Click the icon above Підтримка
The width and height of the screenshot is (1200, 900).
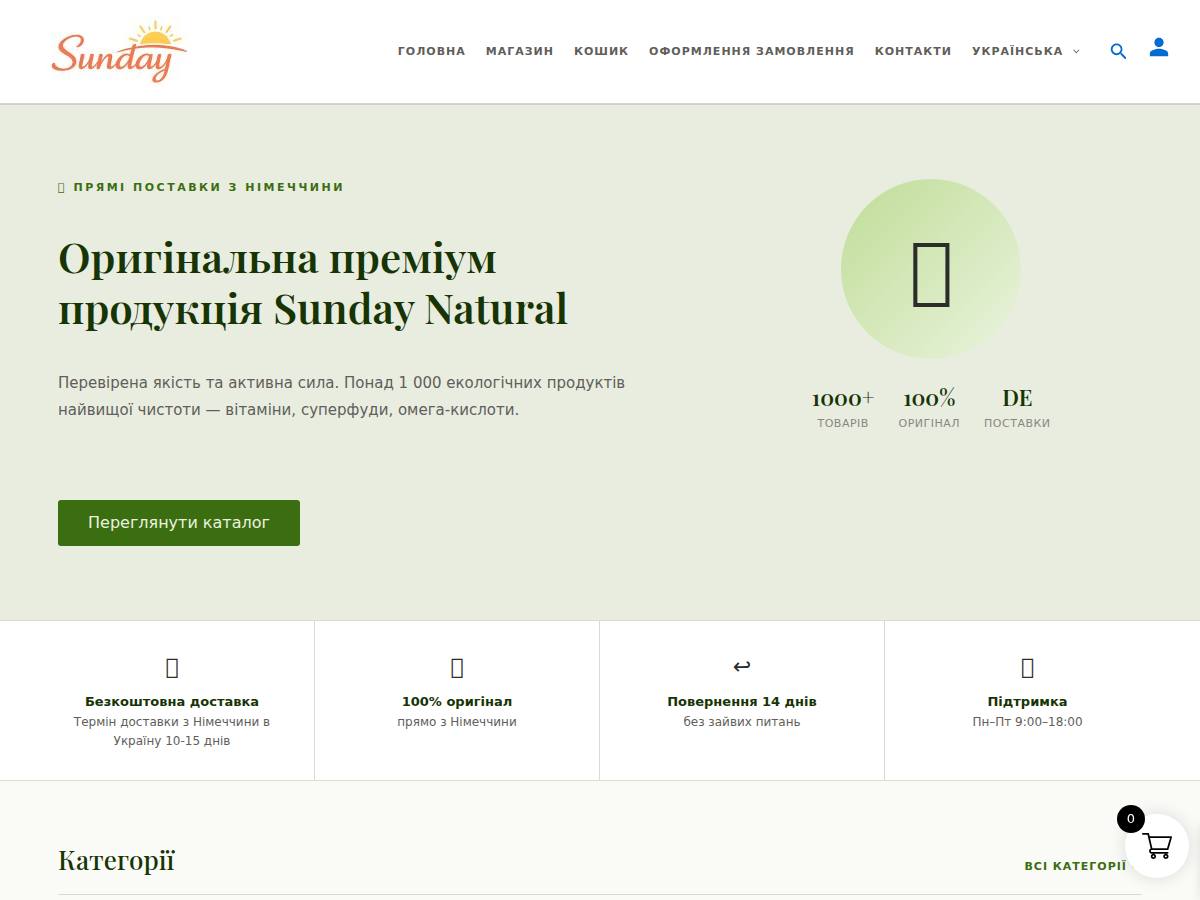click(x=1027, y=668)
